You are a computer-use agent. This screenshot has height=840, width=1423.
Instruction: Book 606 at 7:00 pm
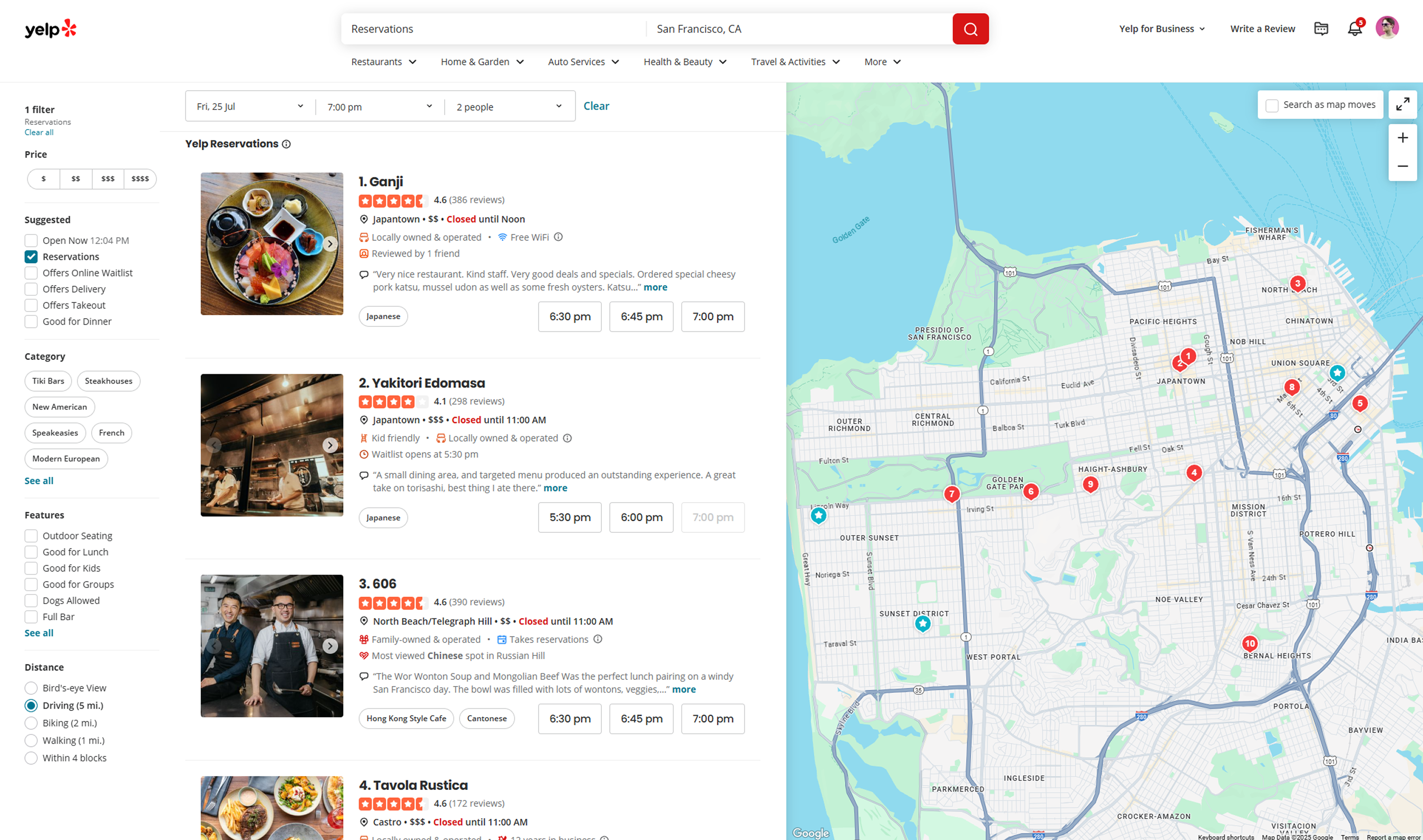click(713, 719)
